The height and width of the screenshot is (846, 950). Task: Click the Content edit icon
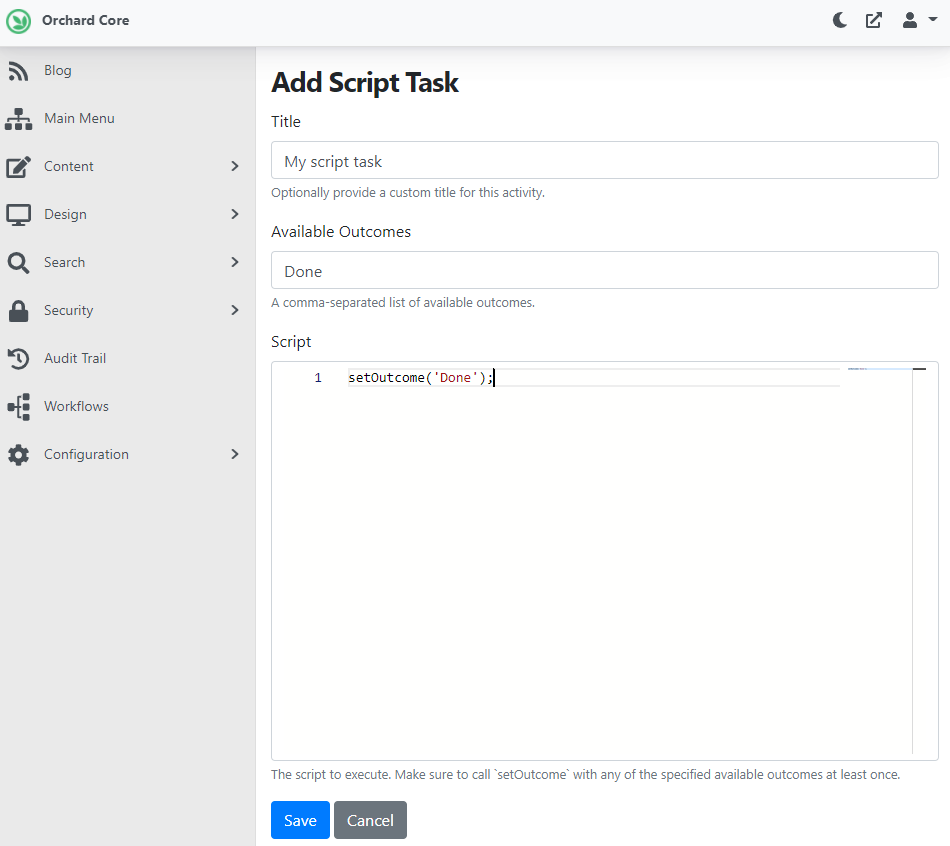pyautogui.click(x=18, y=167)
